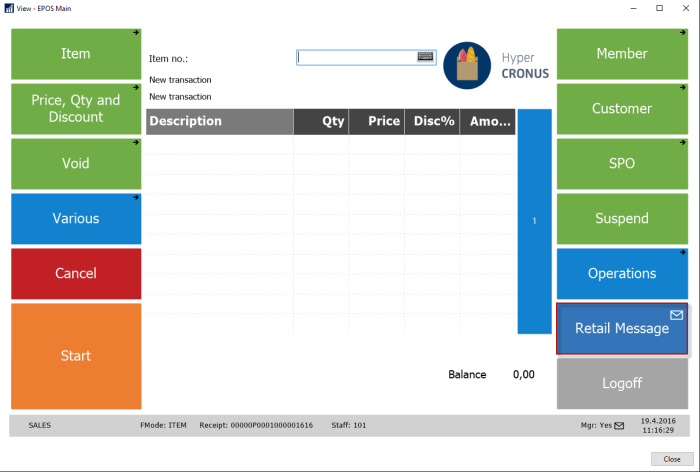Click the blue vertical page bar labeled 1
The image size is (700, 472).
click(x=534, y=221)
